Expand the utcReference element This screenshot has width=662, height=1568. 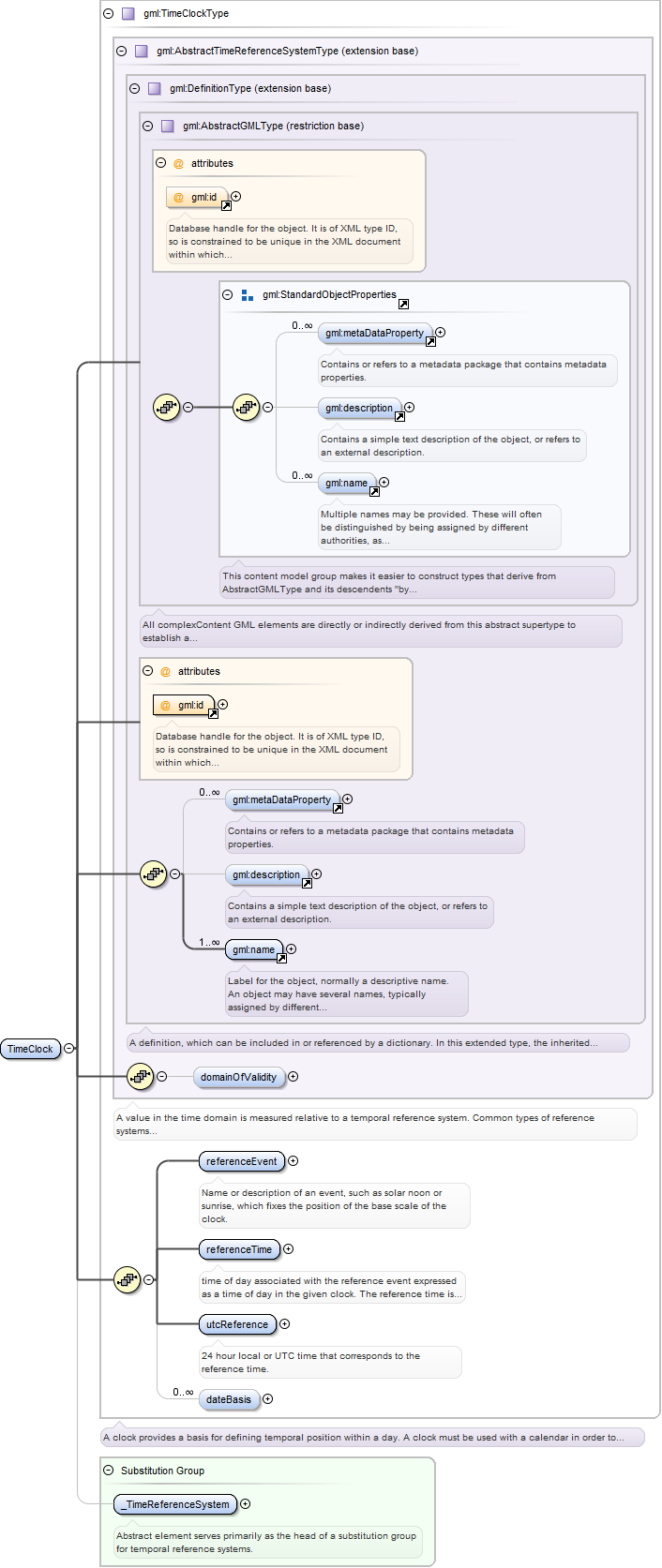(285, 1324)
